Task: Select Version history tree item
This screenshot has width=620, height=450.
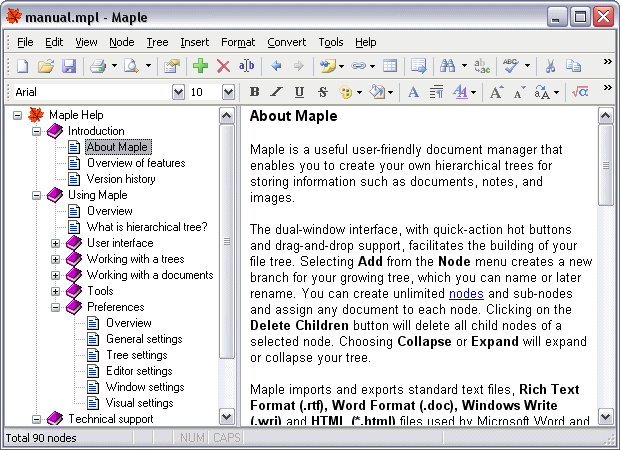Action: coord(121,179)
